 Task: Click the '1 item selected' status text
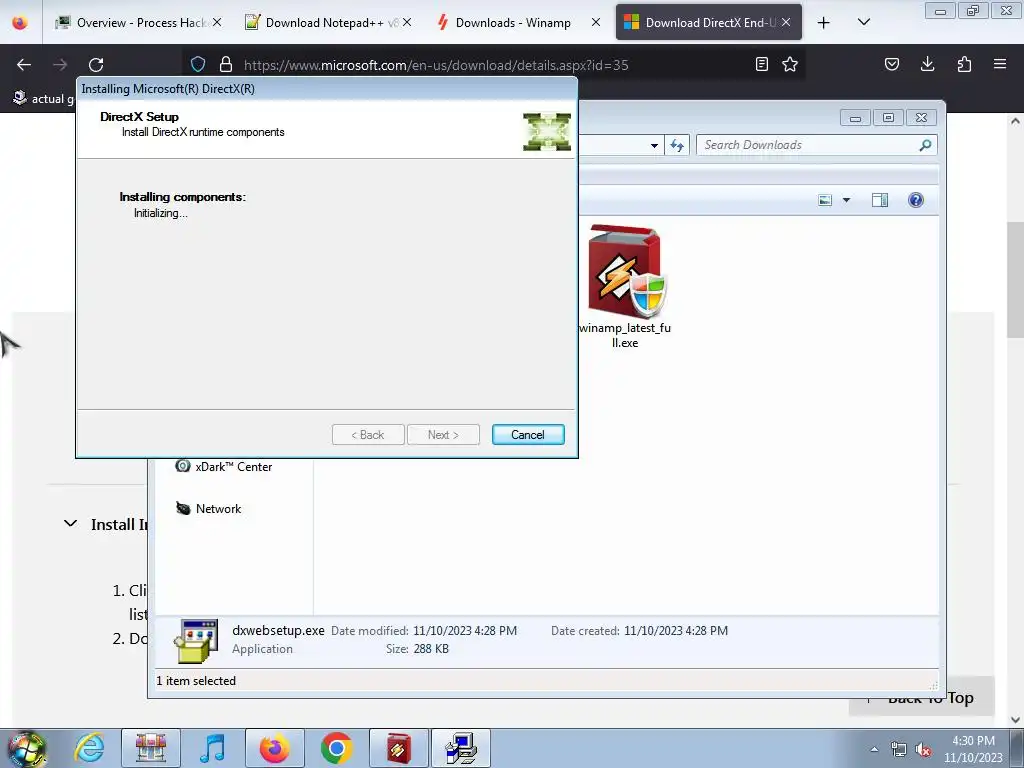coord(196,680)
